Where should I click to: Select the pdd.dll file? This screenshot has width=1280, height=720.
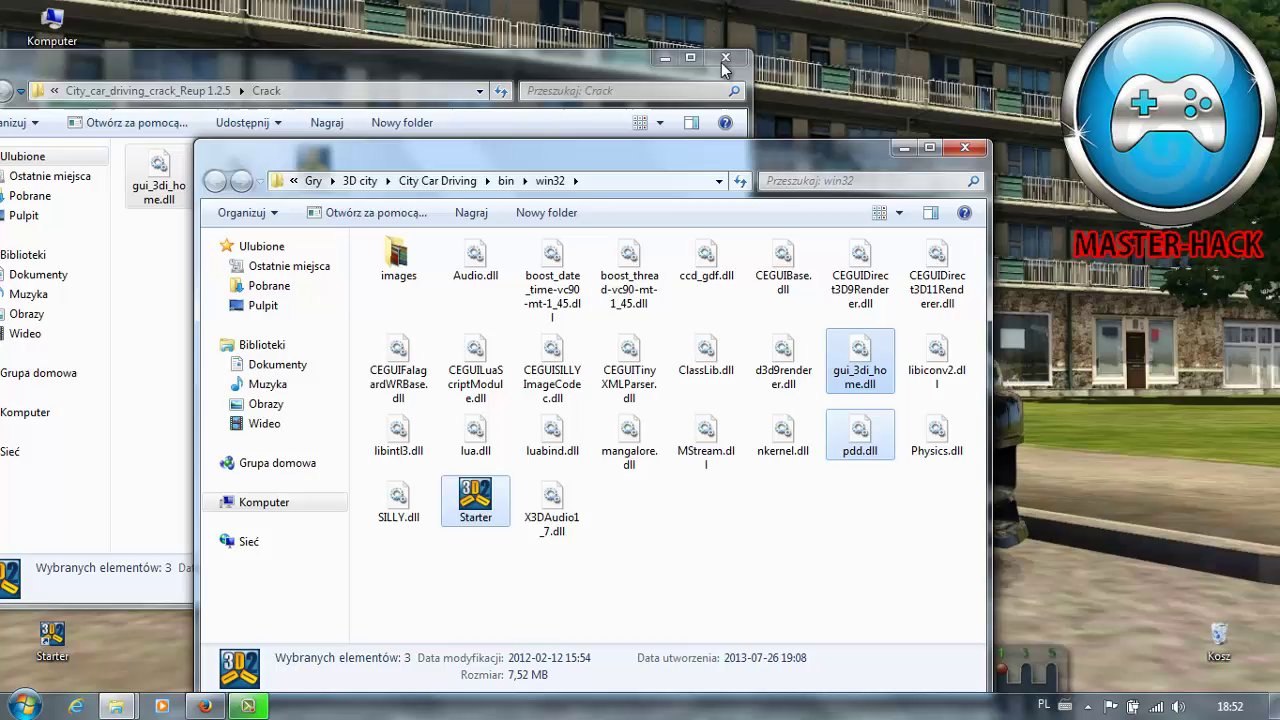click(860, 437)
